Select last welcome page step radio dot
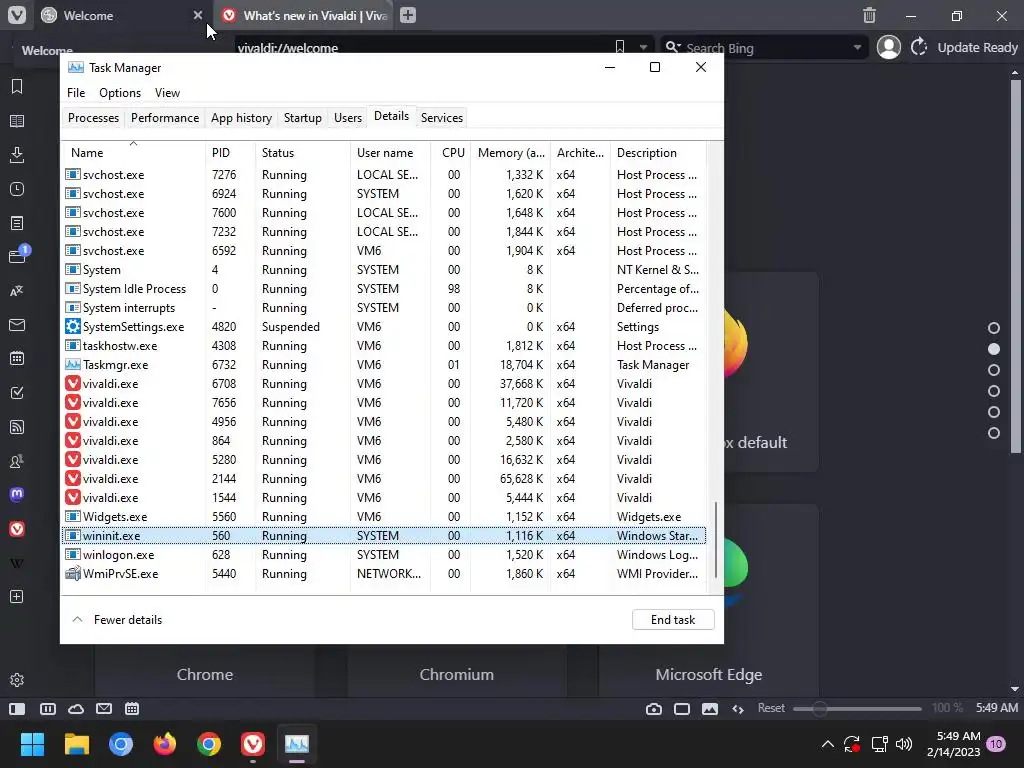The image size is (1024, 768). coord(994,433)
